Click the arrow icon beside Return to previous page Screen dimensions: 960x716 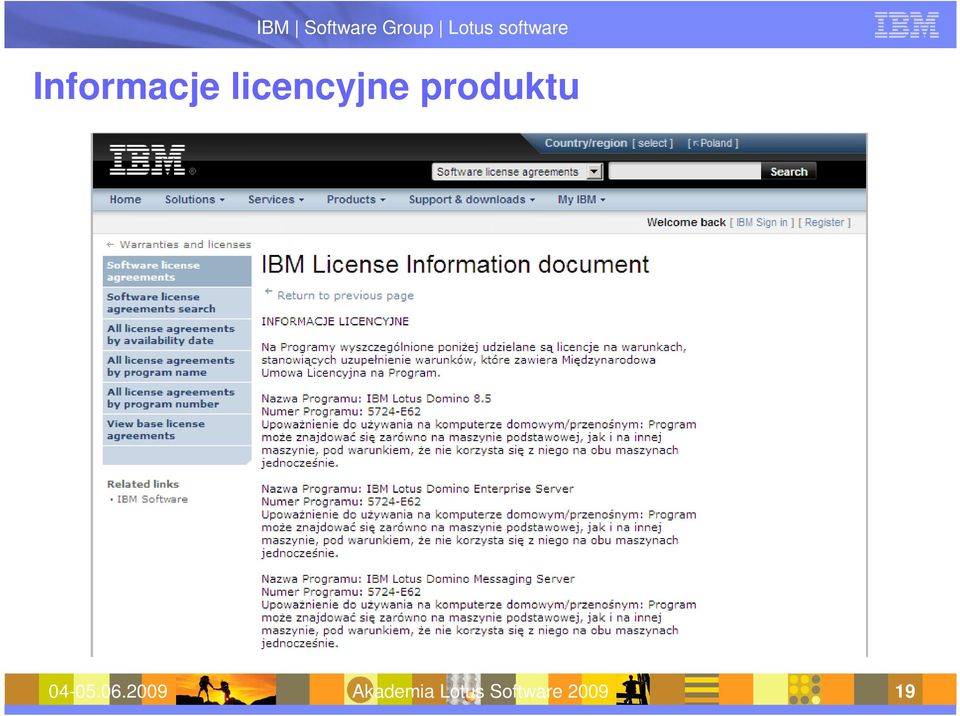(268, 292)
